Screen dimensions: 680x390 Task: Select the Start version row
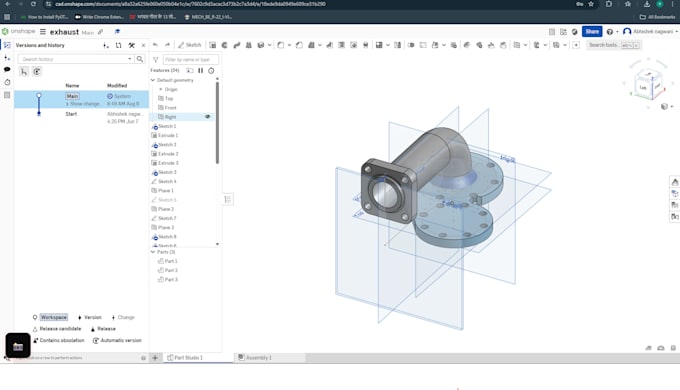click(x=82, y=118)
